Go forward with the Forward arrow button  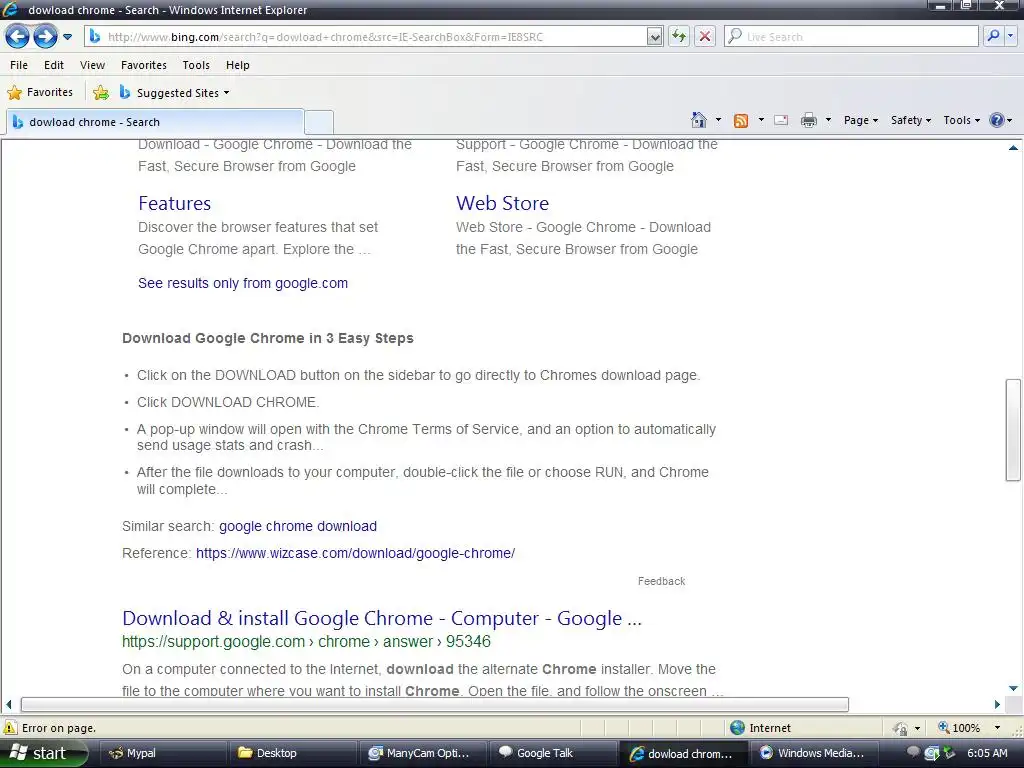[x=45, y=37]
